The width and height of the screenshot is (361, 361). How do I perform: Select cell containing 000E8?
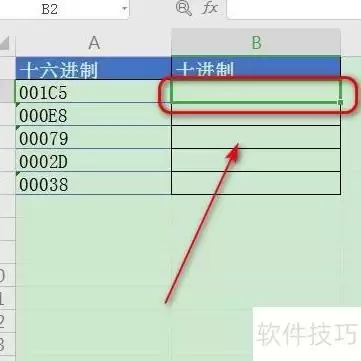(x=94, y=114)
